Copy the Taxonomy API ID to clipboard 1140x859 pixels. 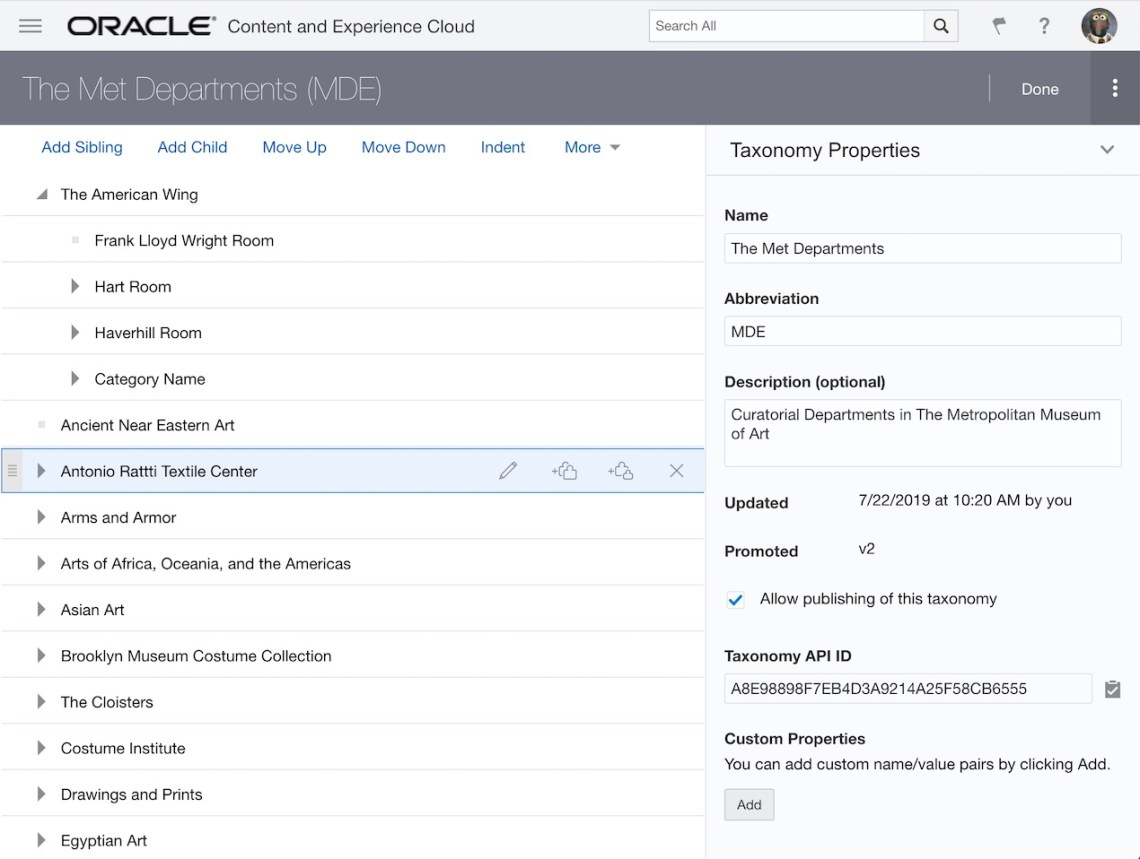pyautogui.click(x=1112, y=689)
